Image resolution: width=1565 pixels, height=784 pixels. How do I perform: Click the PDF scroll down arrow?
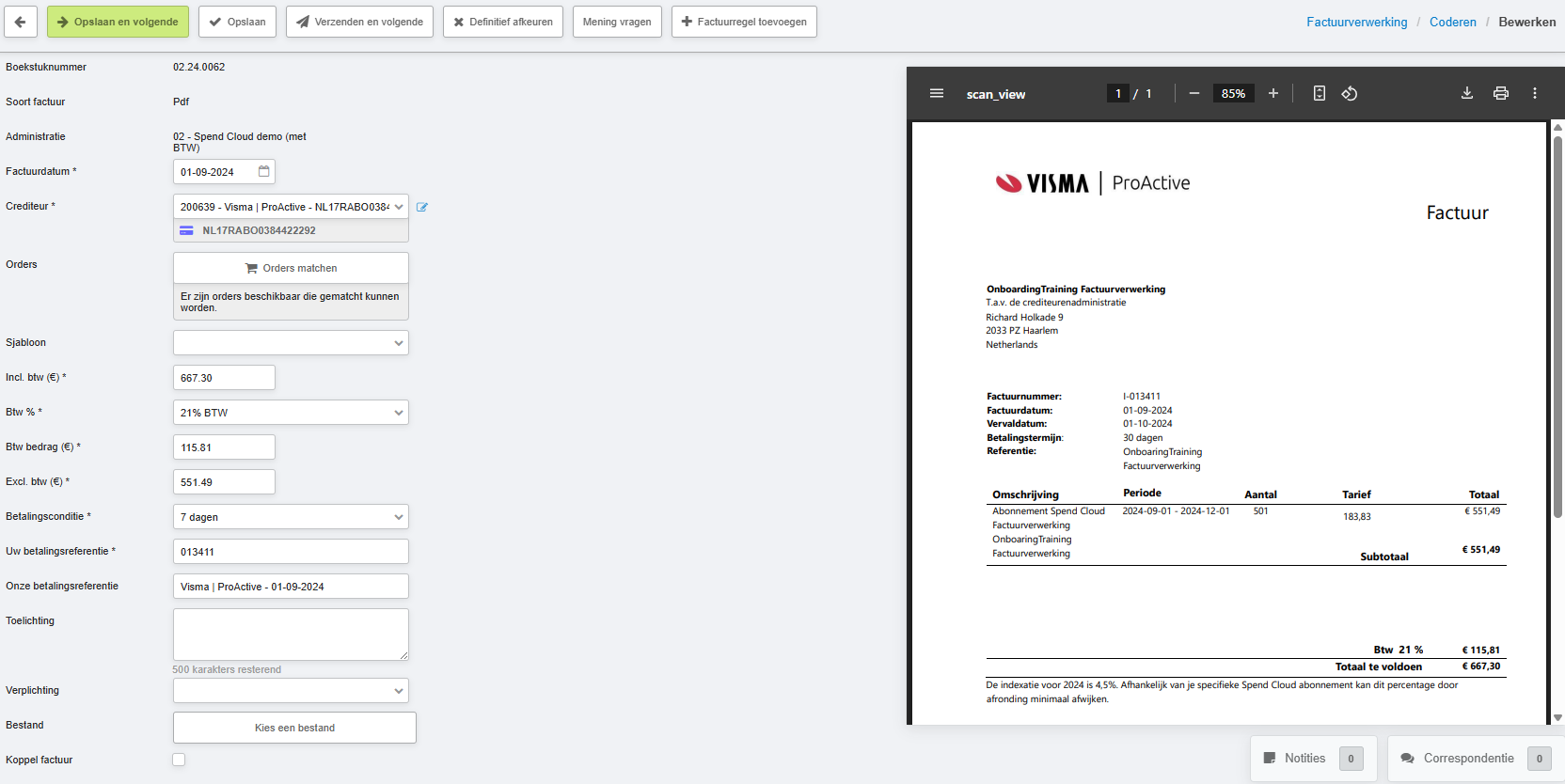click(x=1557, y=717)
